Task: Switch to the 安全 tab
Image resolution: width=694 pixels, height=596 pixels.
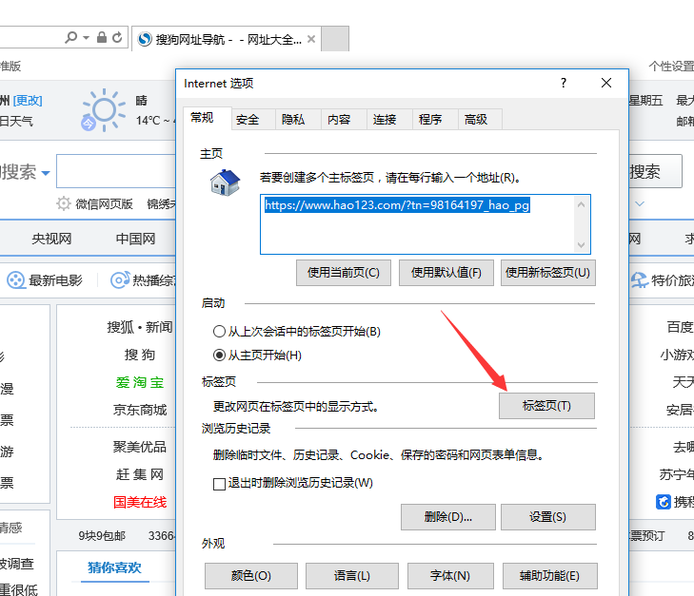Action: tap(247, 120)
